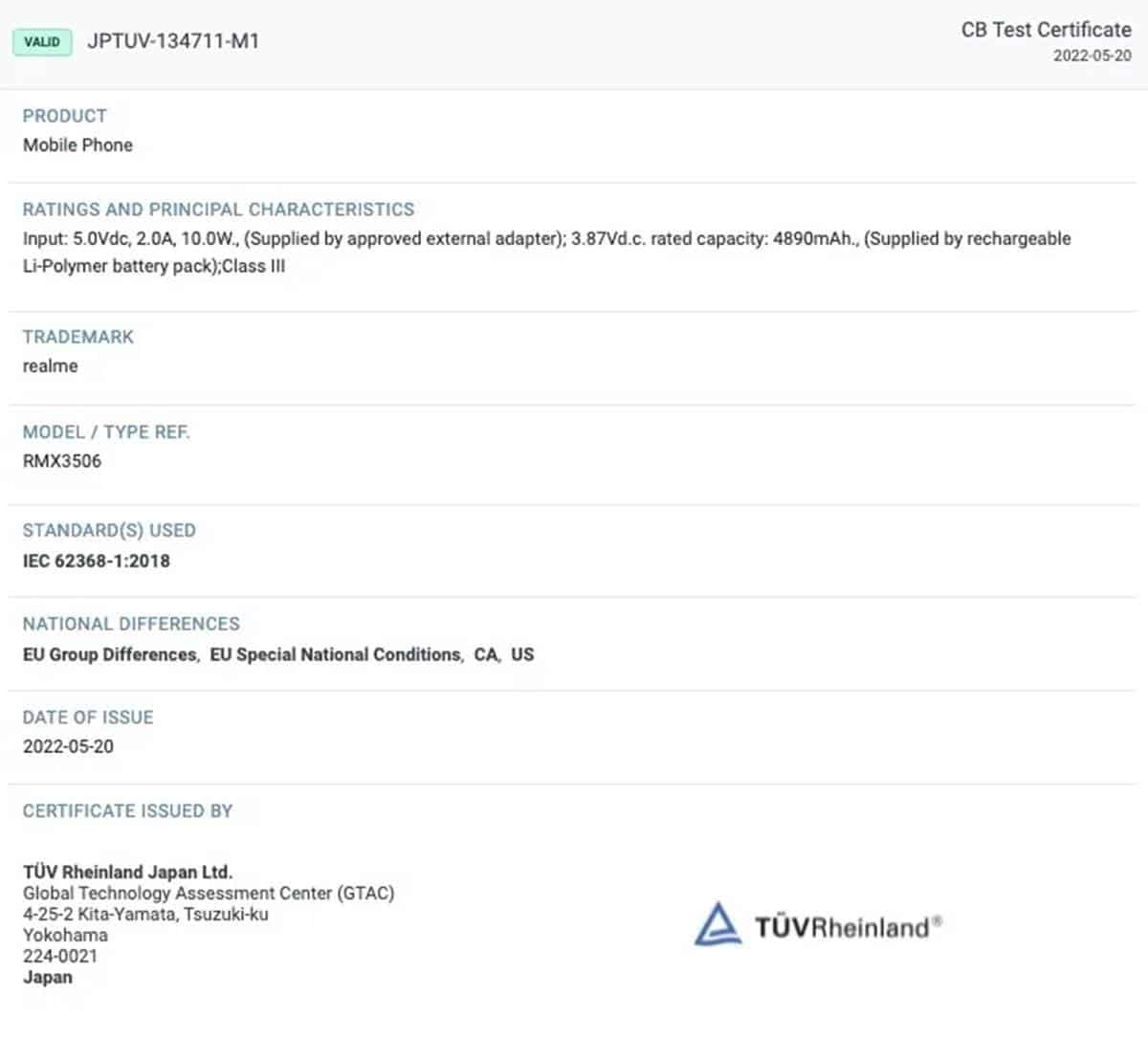Image resolution: width=1148 pixels, height=1040 pixels.
Task: Select the Japan country line
Action: 48,978
